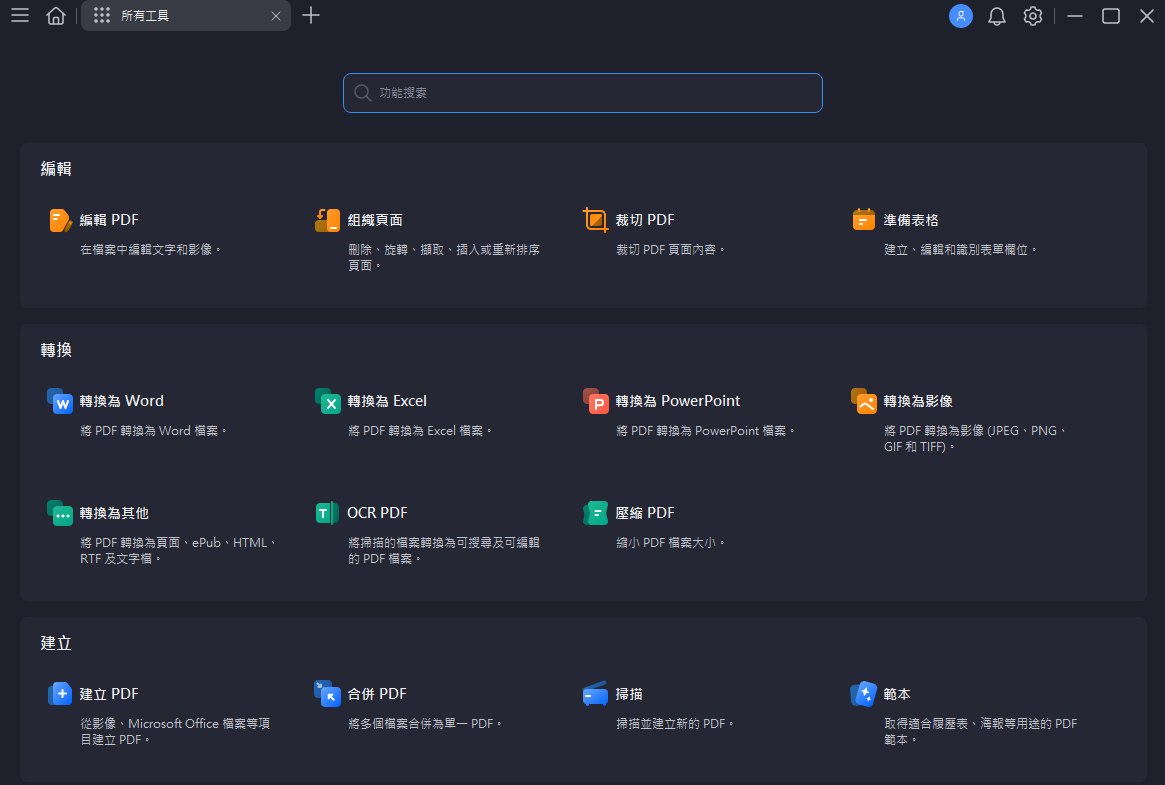Select 轉換為影像 title
The height and width of the screenshot is (785, 1165).
(918, 401)
